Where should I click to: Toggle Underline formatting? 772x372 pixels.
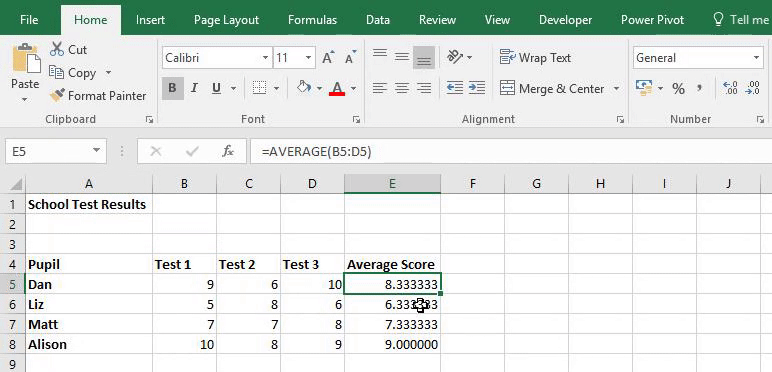coord(216,89)
